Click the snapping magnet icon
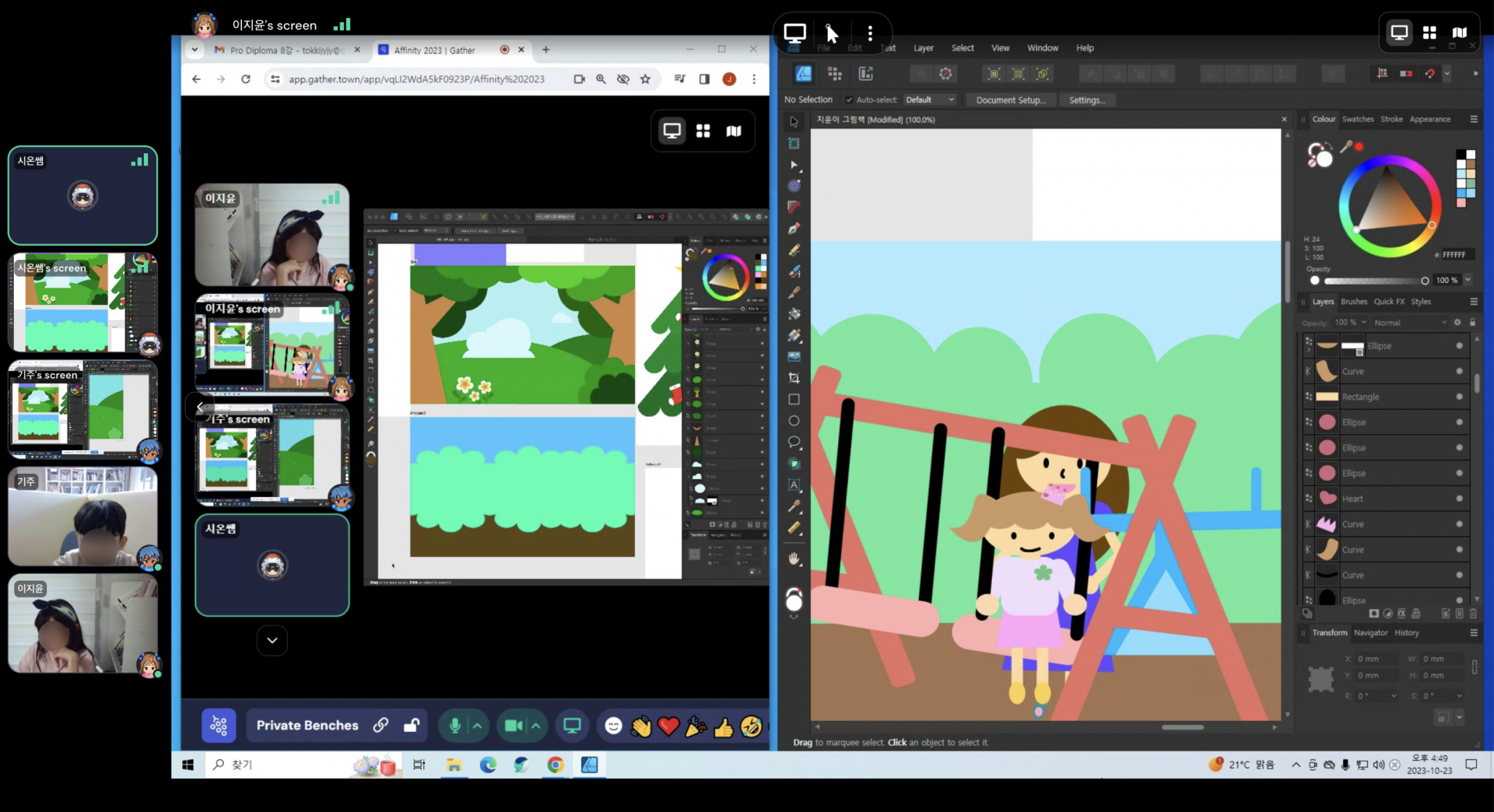Screen dimensions: 1494x812 click(x=1430, y=74)
